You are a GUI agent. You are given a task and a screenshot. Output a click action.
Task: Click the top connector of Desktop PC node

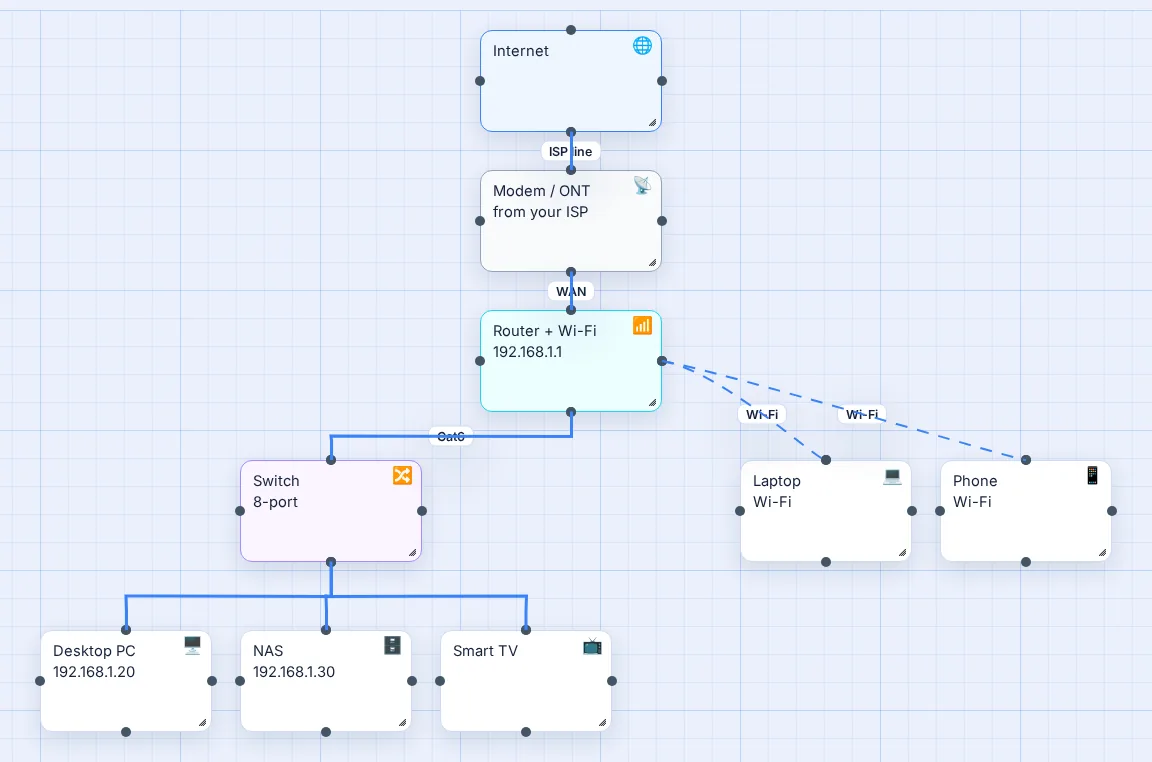click(x=126, y=630)
